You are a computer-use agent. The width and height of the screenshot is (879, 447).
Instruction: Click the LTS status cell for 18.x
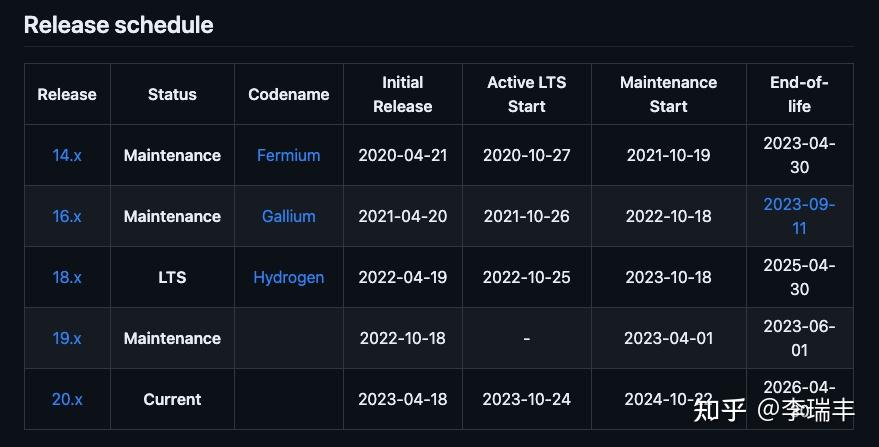pos(172,277)
